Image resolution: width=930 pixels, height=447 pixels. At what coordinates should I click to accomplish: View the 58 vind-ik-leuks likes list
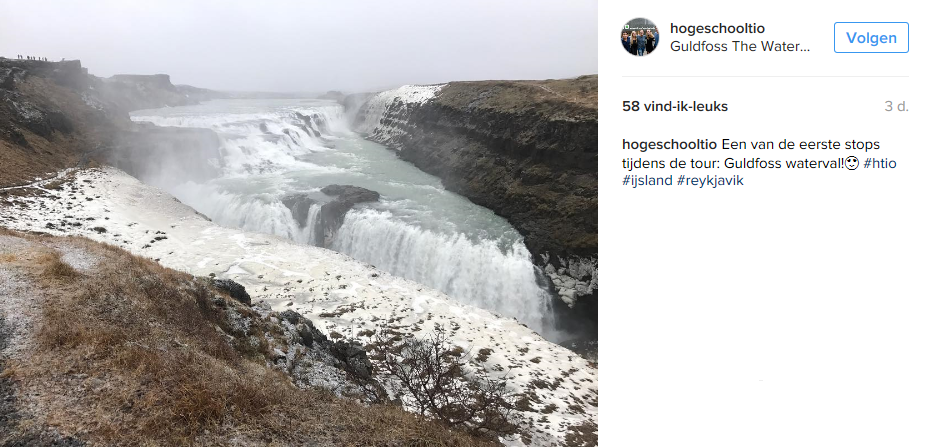tap(674, 107)
